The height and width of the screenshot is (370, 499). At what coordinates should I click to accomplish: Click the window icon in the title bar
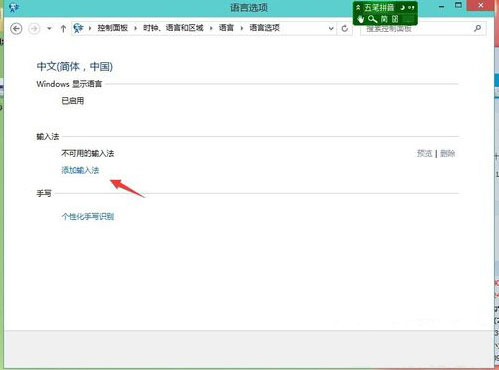click(14, 8)
